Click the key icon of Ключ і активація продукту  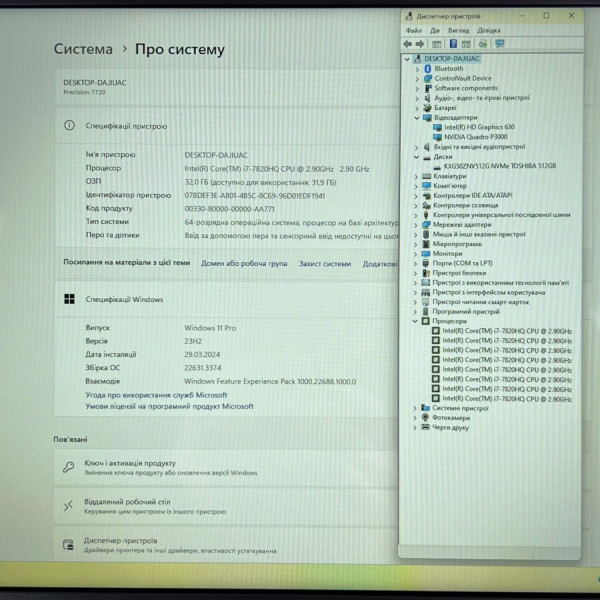(x=68, y=467)
